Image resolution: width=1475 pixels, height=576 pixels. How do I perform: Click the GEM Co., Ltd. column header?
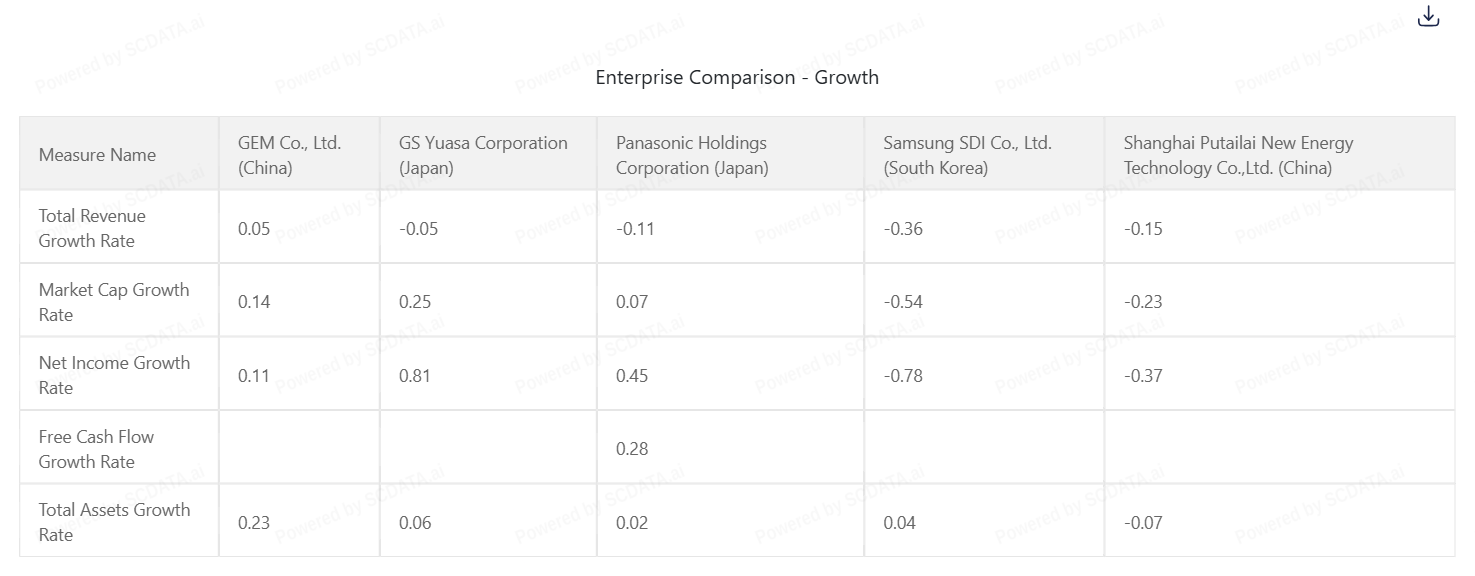point(289,155)
